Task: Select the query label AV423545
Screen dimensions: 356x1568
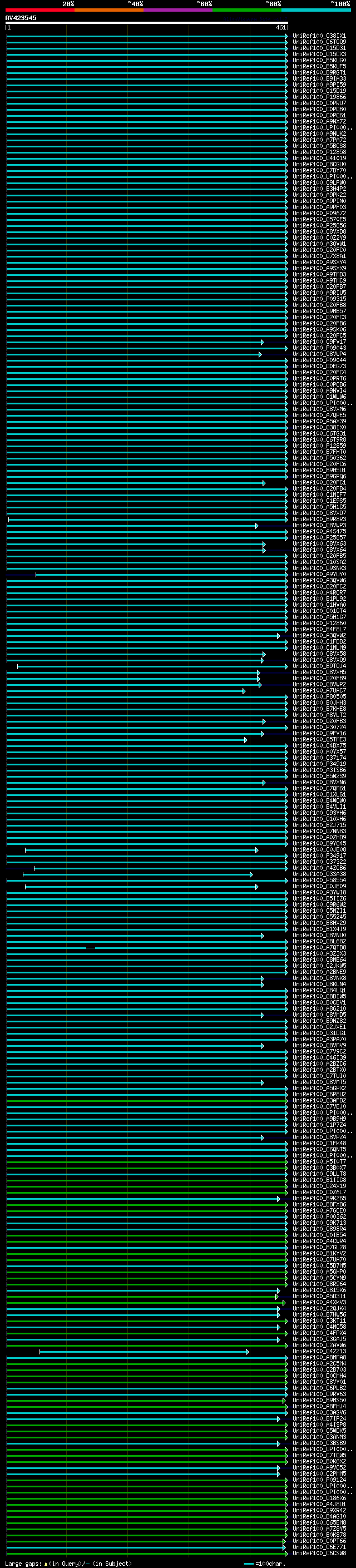Action: point(21,18)
